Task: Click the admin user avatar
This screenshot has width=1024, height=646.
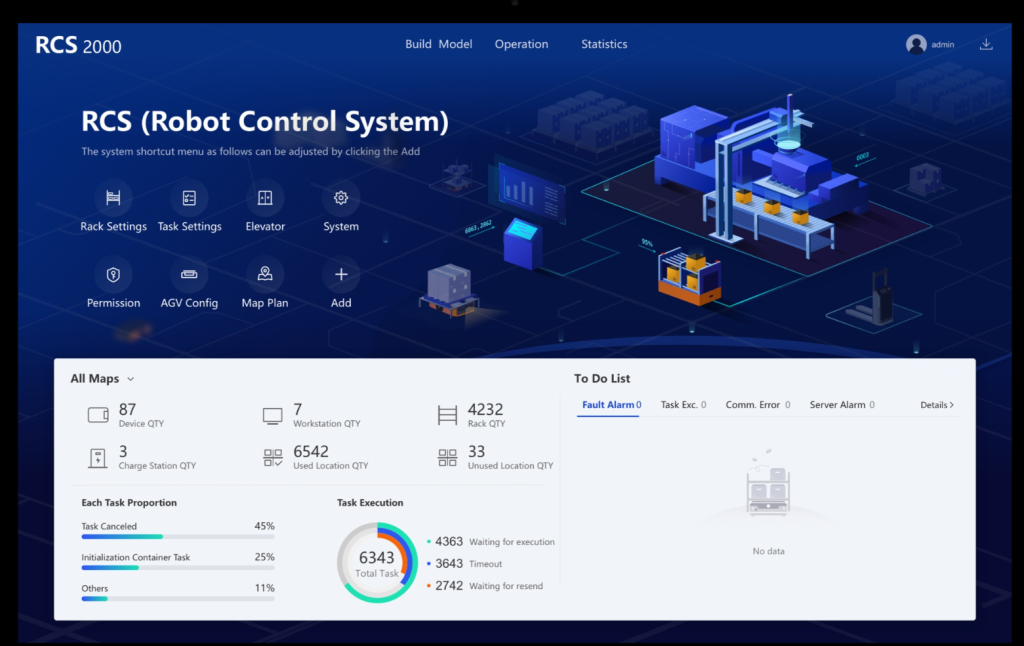Action: [916, 44]
